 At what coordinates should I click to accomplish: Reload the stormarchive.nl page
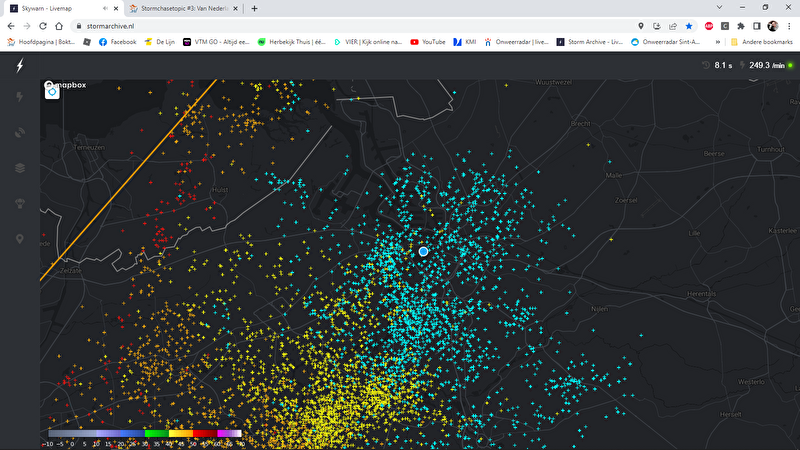pyautogui.click(x=43, y=26)
